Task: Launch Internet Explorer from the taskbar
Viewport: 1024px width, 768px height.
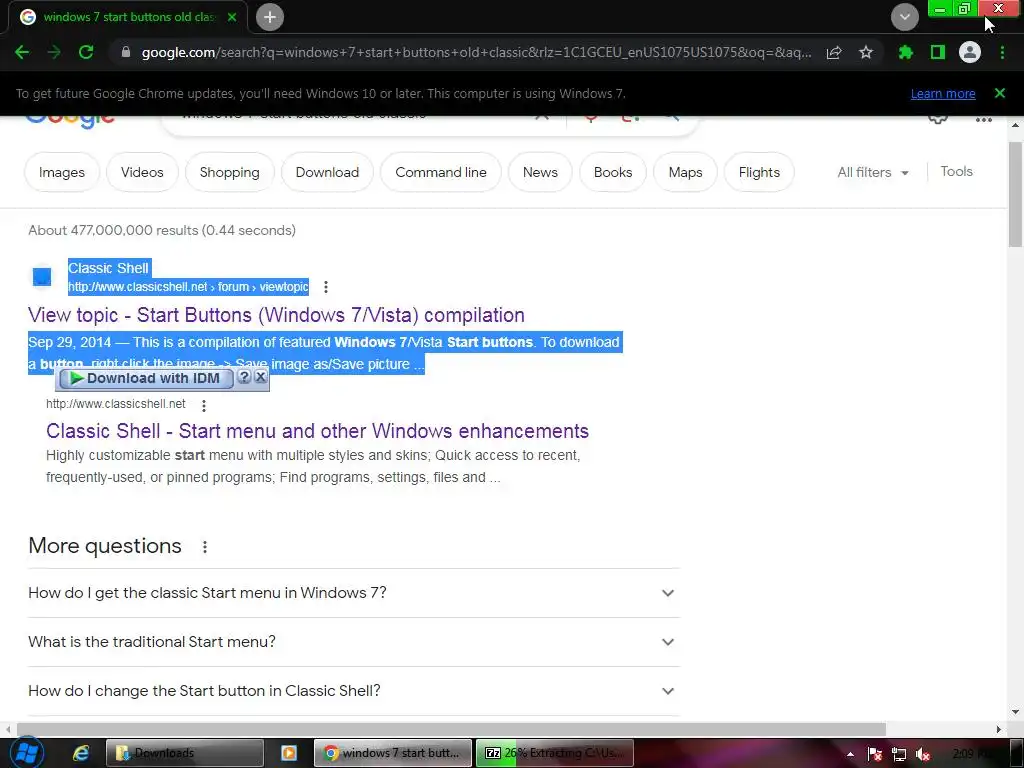Action: pyautogui.click(x=80, y=753)
